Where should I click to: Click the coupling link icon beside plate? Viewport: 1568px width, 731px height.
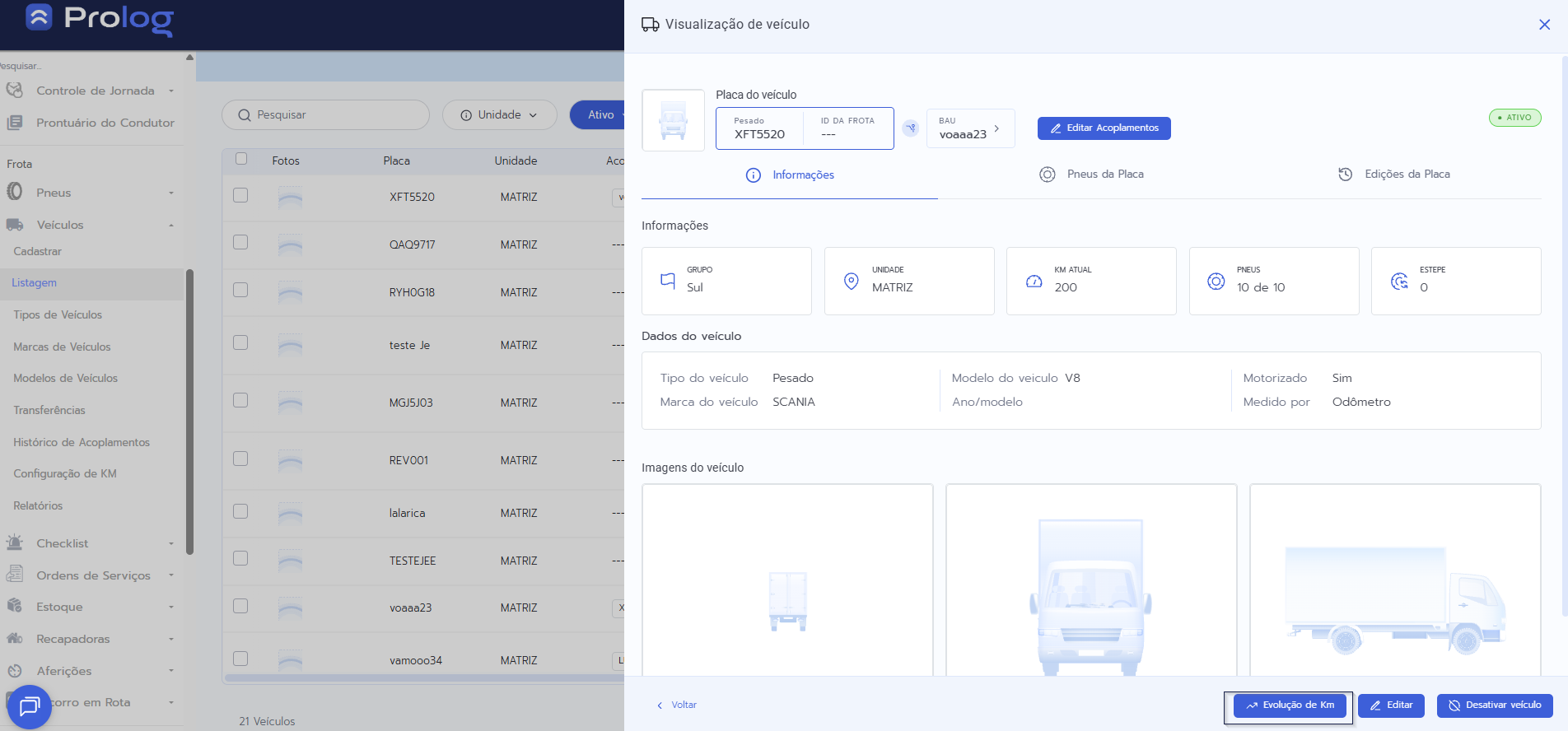pyautogui.click(x=910, y=128)
